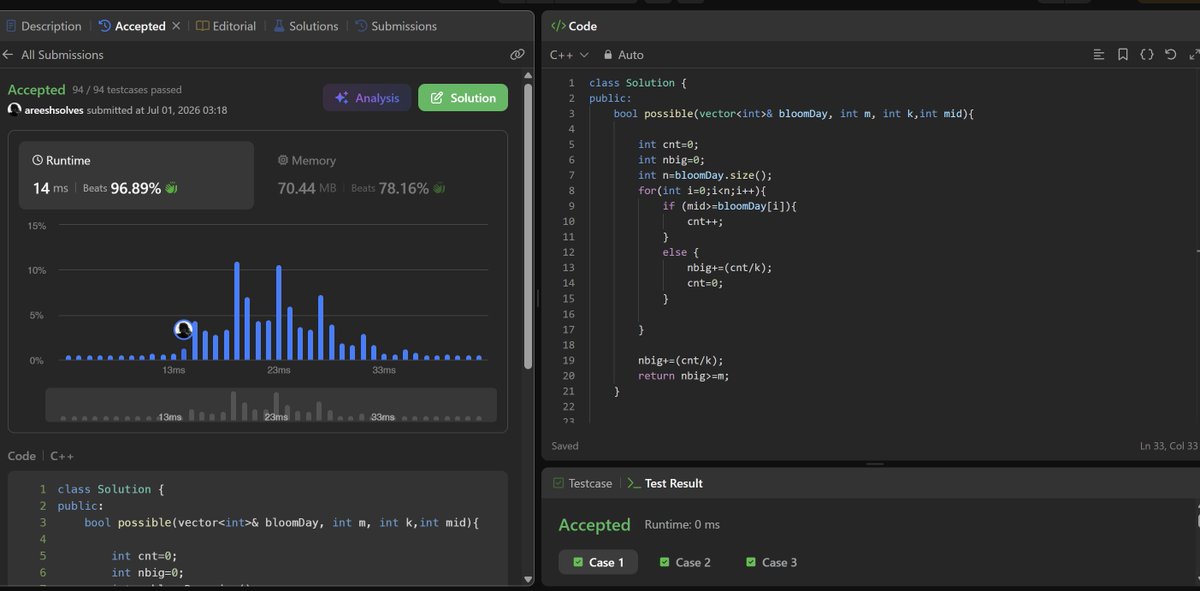Screen dimensions: 1200x591
Task: Open the Test Result tab
Action: tap(665, 483)
